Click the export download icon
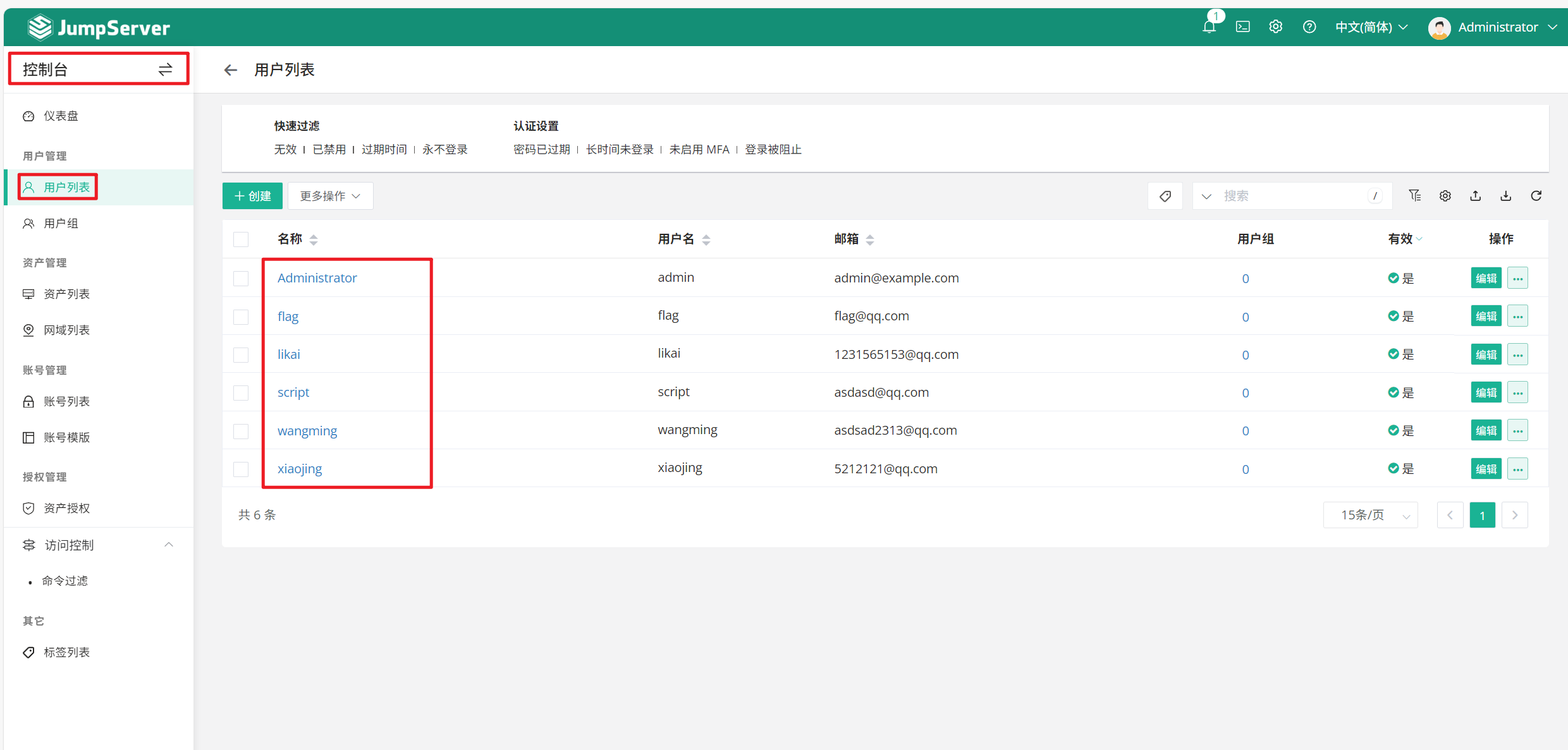Screen dimensions: 1568x750 [x=1505, y=196]
